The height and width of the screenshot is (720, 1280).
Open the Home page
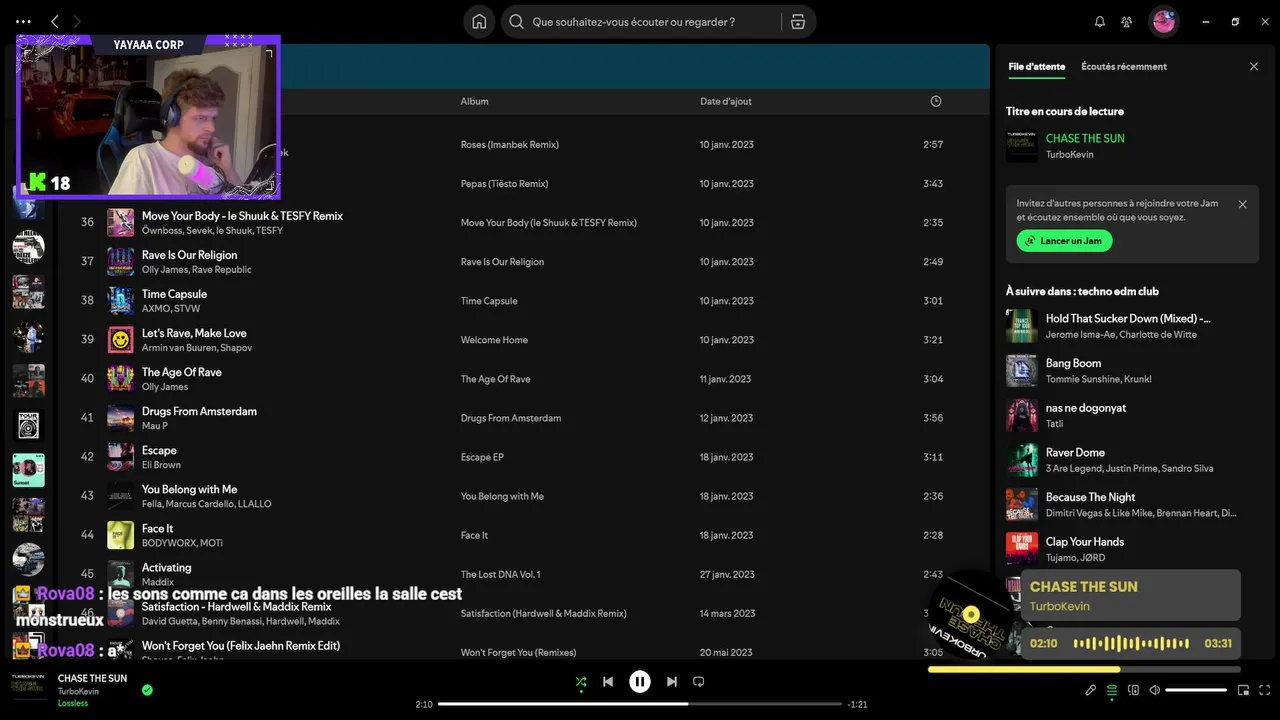(x=479, y=21)
